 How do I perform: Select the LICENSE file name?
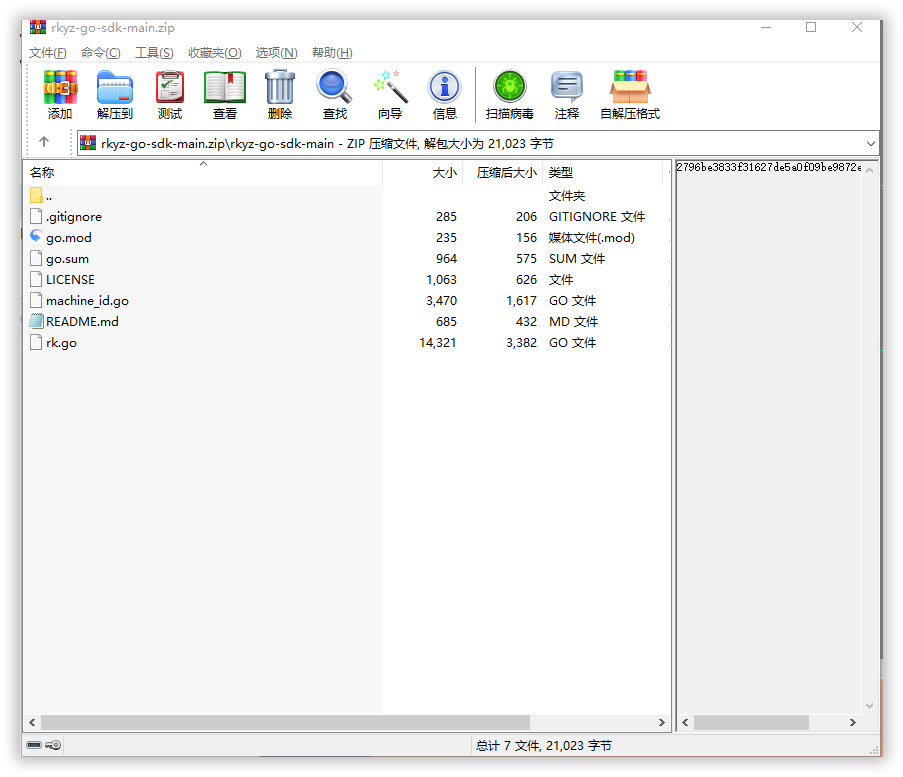pos(70,279)
